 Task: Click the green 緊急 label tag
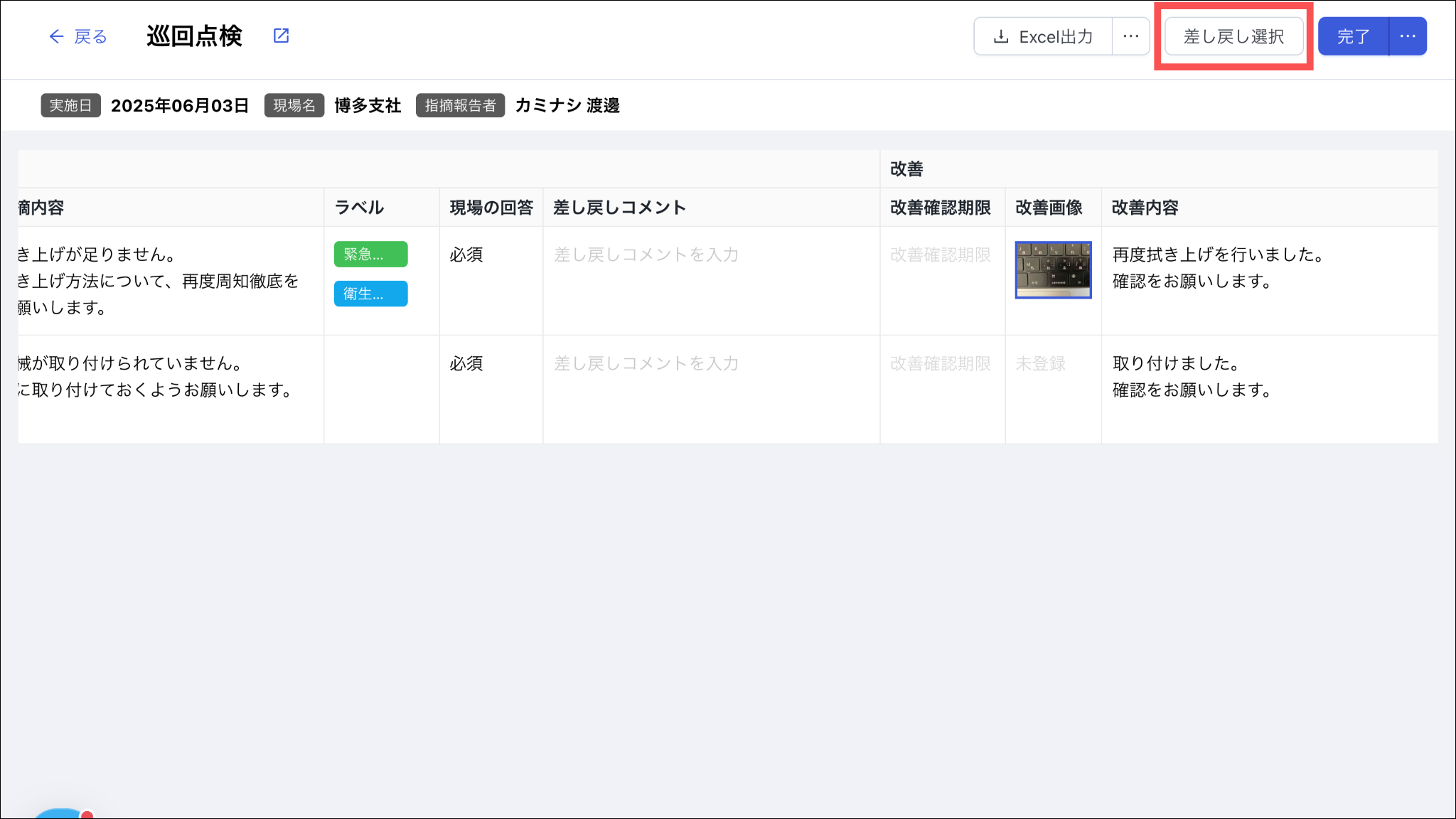370,255
